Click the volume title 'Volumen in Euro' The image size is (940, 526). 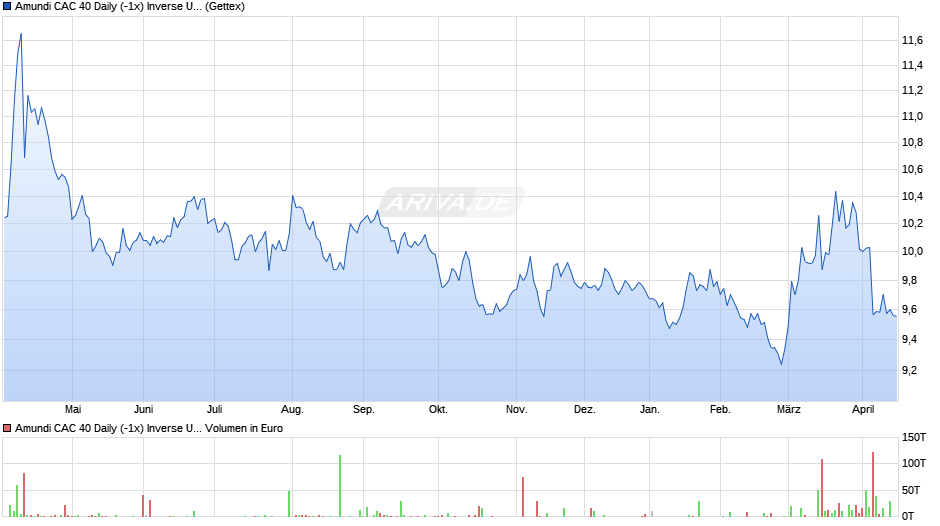244,428
